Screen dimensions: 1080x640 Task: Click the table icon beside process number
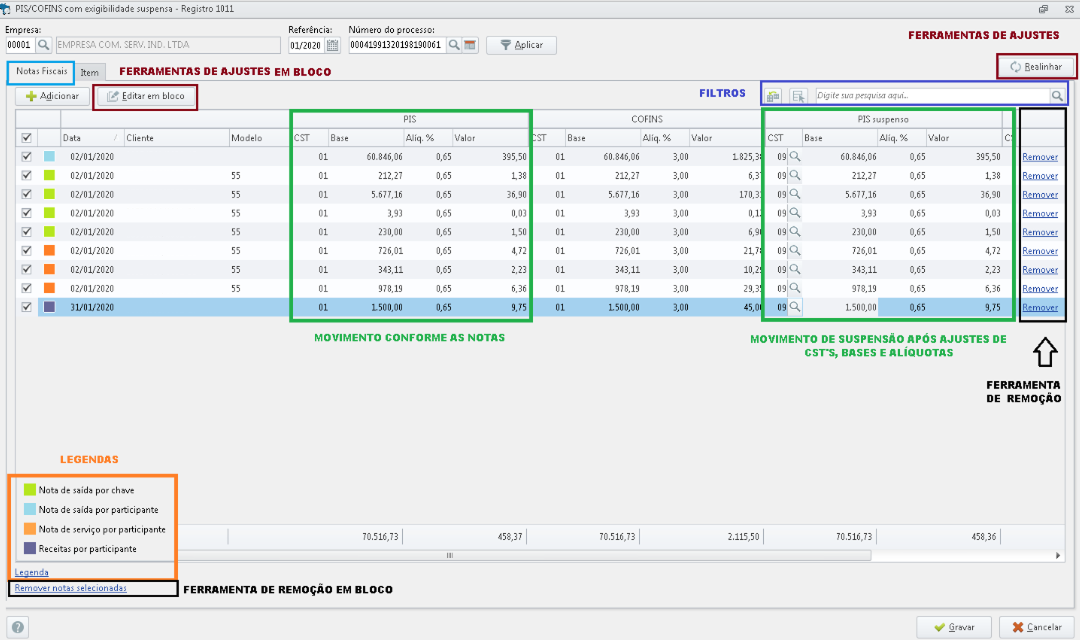tap(469, 45)
